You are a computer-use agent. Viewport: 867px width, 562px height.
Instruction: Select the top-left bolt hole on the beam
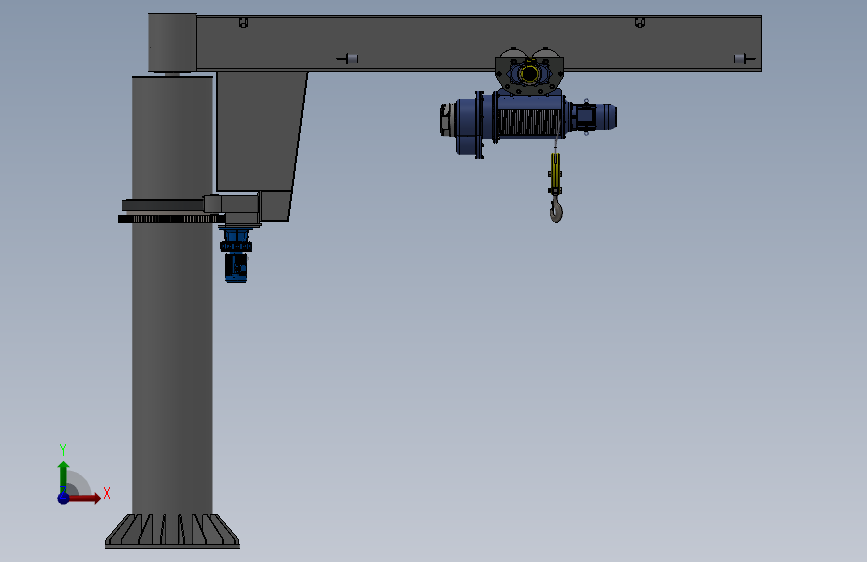coord(243,23)
